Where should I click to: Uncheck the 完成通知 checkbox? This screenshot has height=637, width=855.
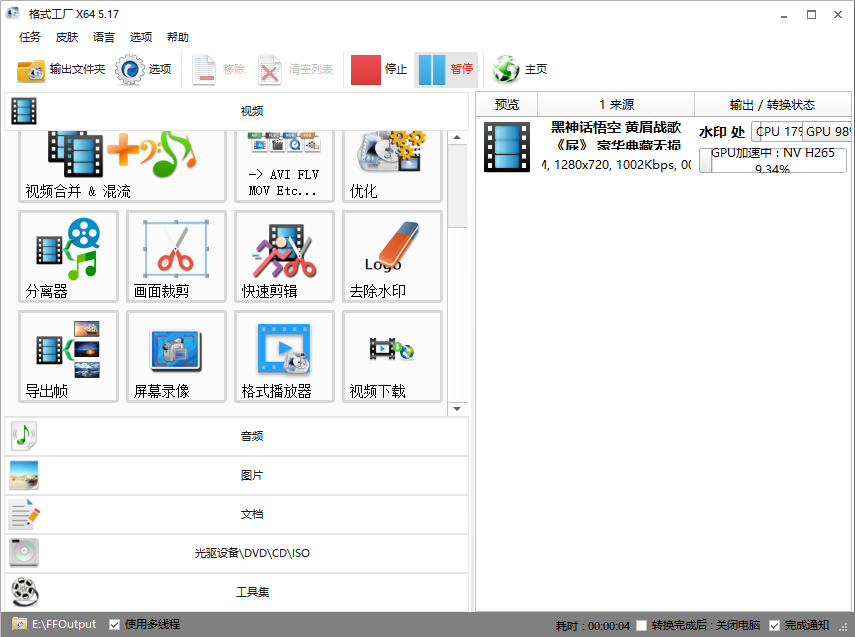pyautogui.click(x=774, y=625)
